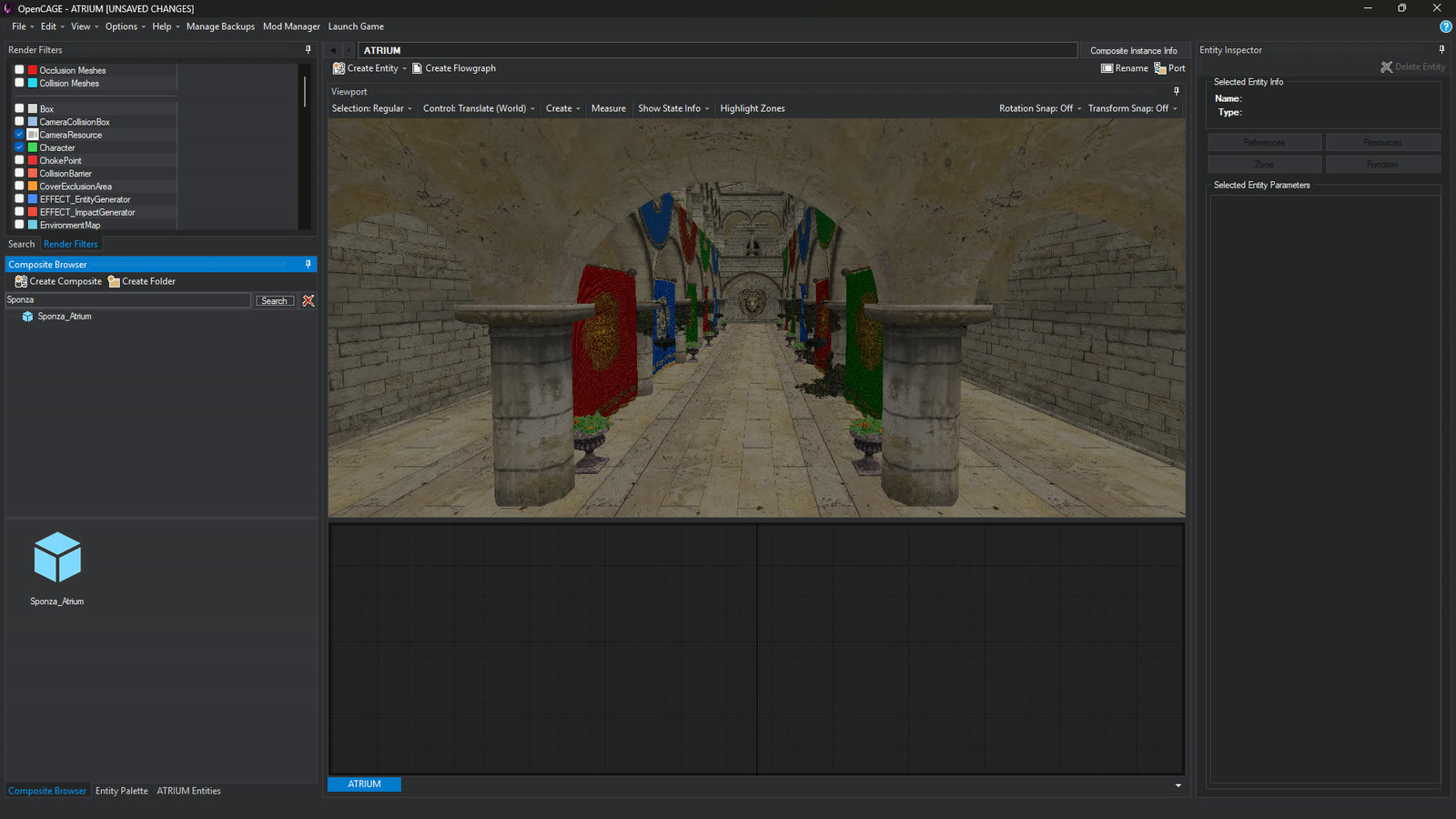Screen dimensions: 1456x819
Task: Click the green Character color swatch
Action: [x=33, y=147]
